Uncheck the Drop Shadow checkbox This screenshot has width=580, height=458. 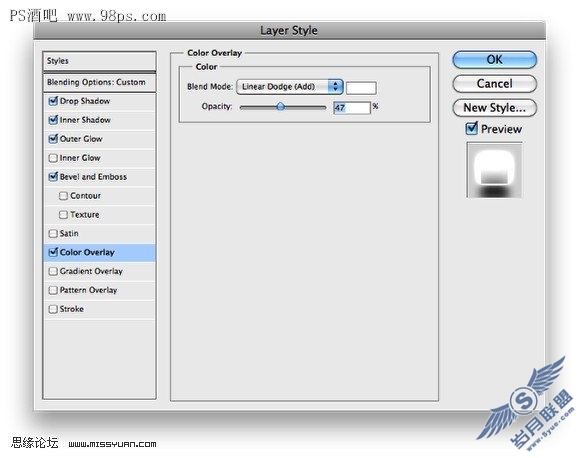pos(53,101)
